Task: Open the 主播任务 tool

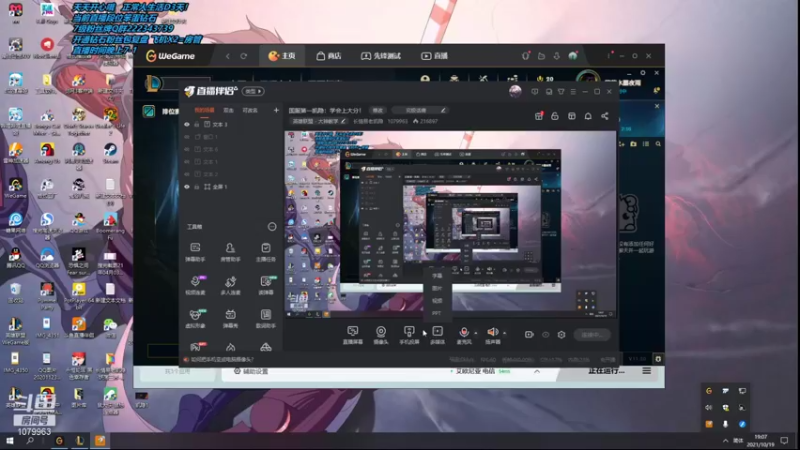Action: pos(266,252)
